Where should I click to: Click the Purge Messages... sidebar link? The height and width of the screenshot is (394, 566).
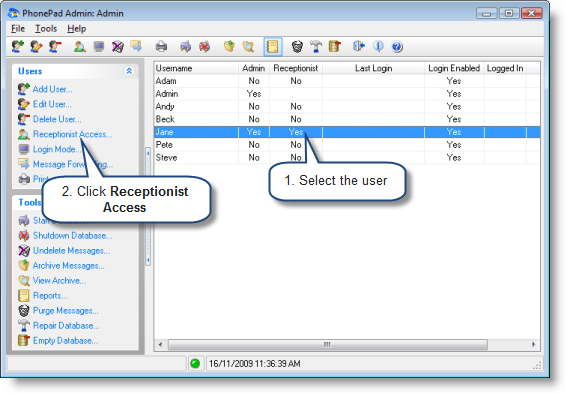[x=66, y=311]
